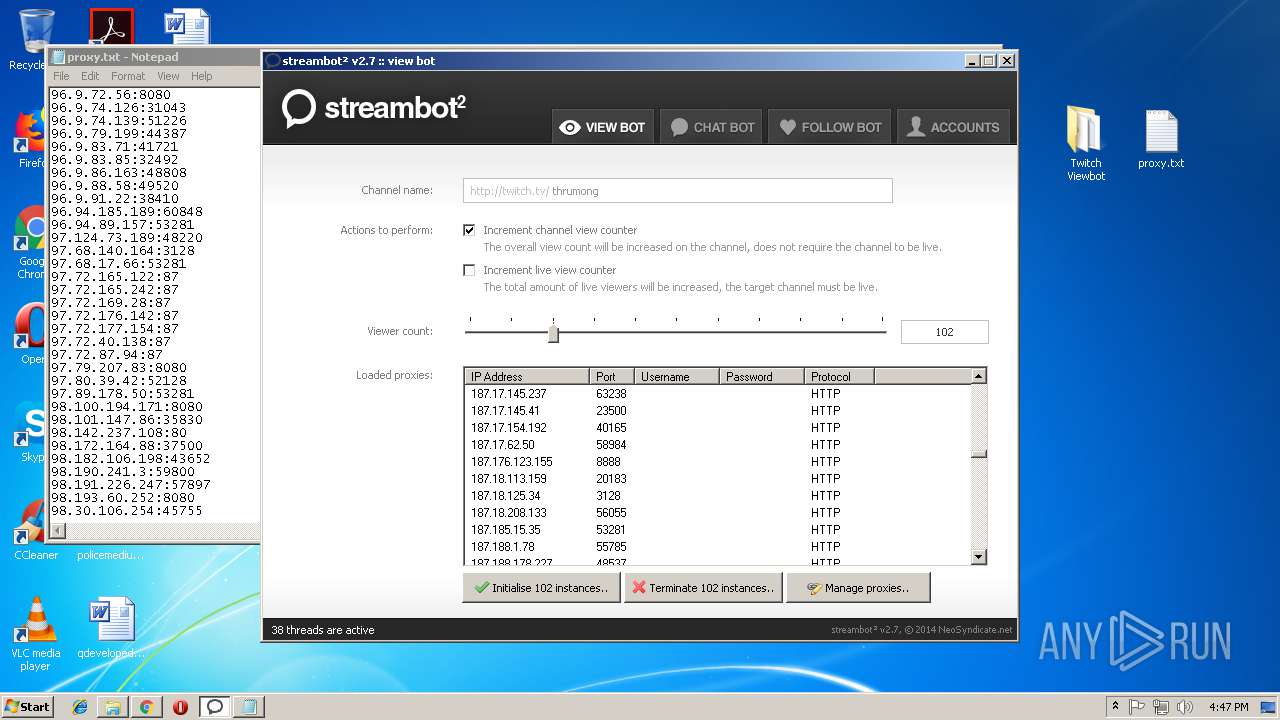Click Initialise 102 instances button
Image resolution: width=1280 pixels, height=720 pixels.
coord(541,588)
